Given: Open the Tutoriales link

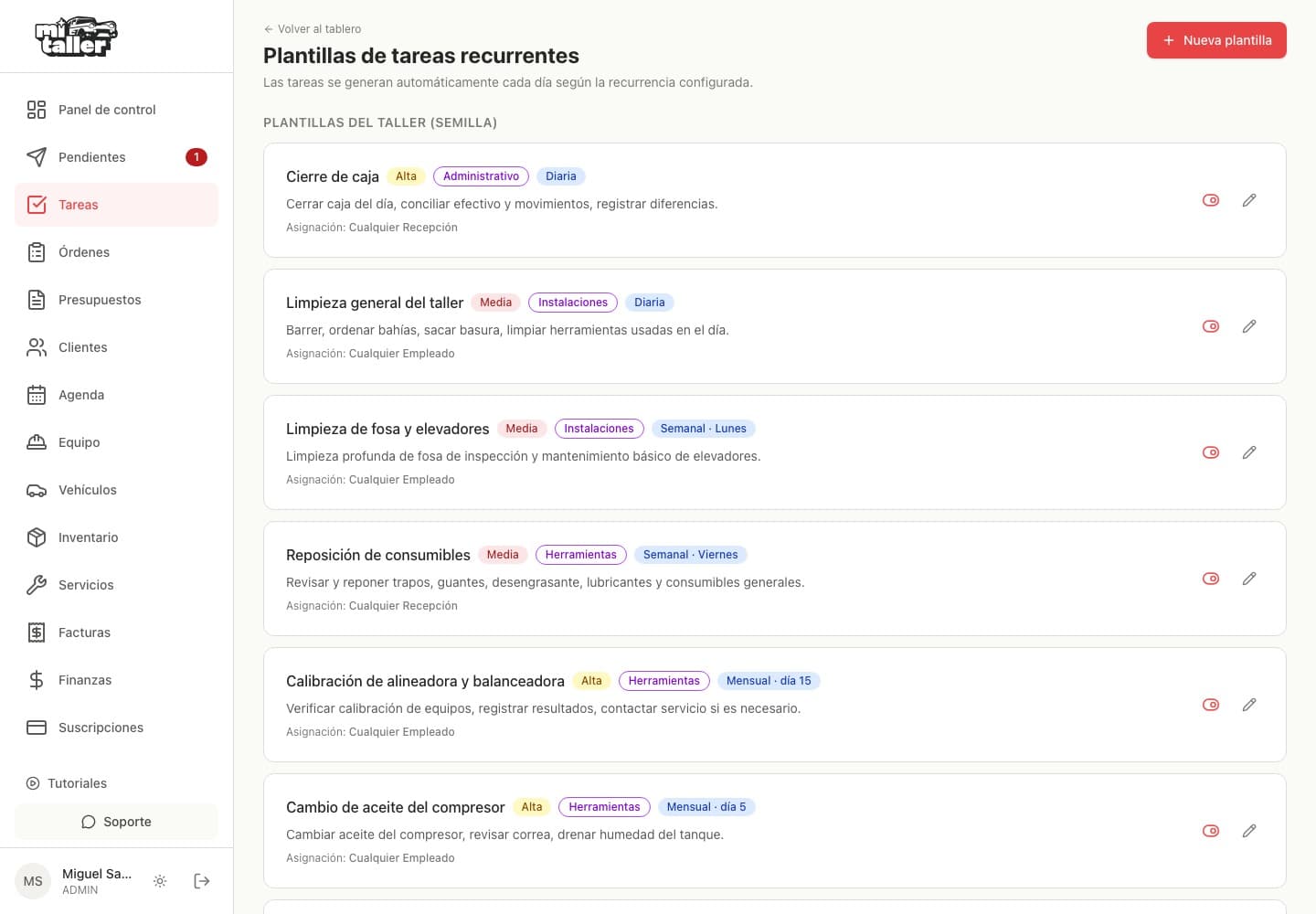Looking at the screenshot, I should (66, 783).
